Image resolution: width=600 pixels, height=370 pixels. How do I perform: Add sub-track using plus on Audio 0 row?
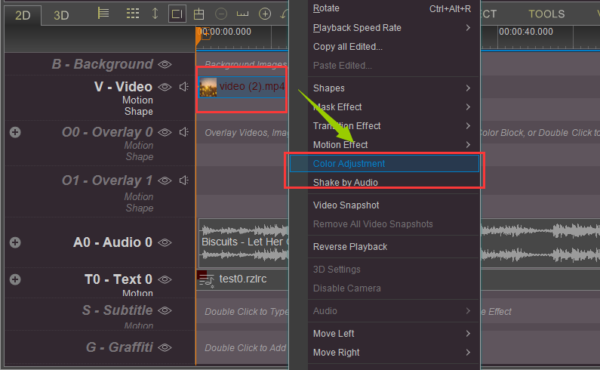15,243
